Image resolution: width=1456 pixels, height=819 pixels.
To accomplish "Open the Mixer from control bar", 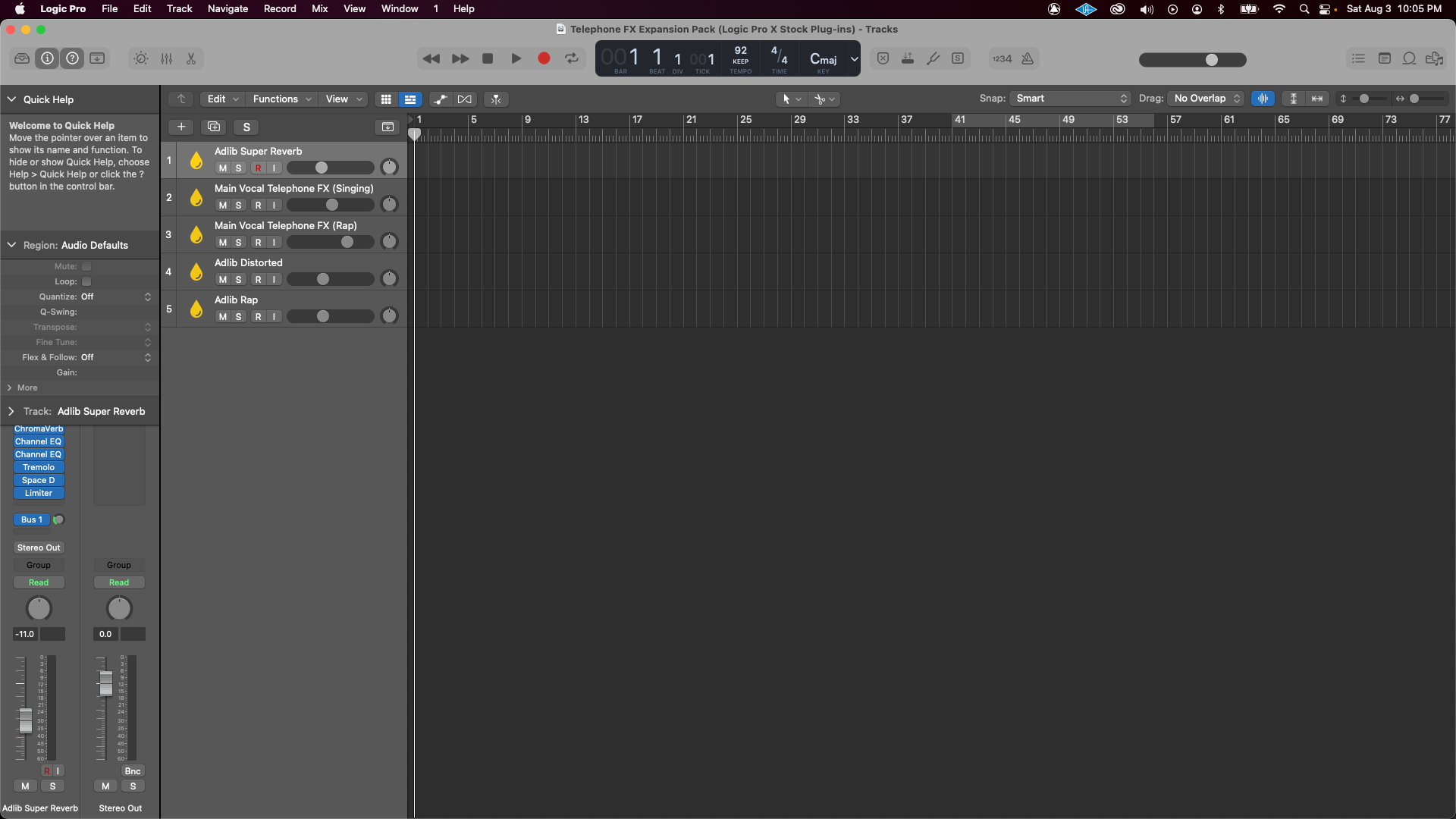I will click(x=167, y=58).
